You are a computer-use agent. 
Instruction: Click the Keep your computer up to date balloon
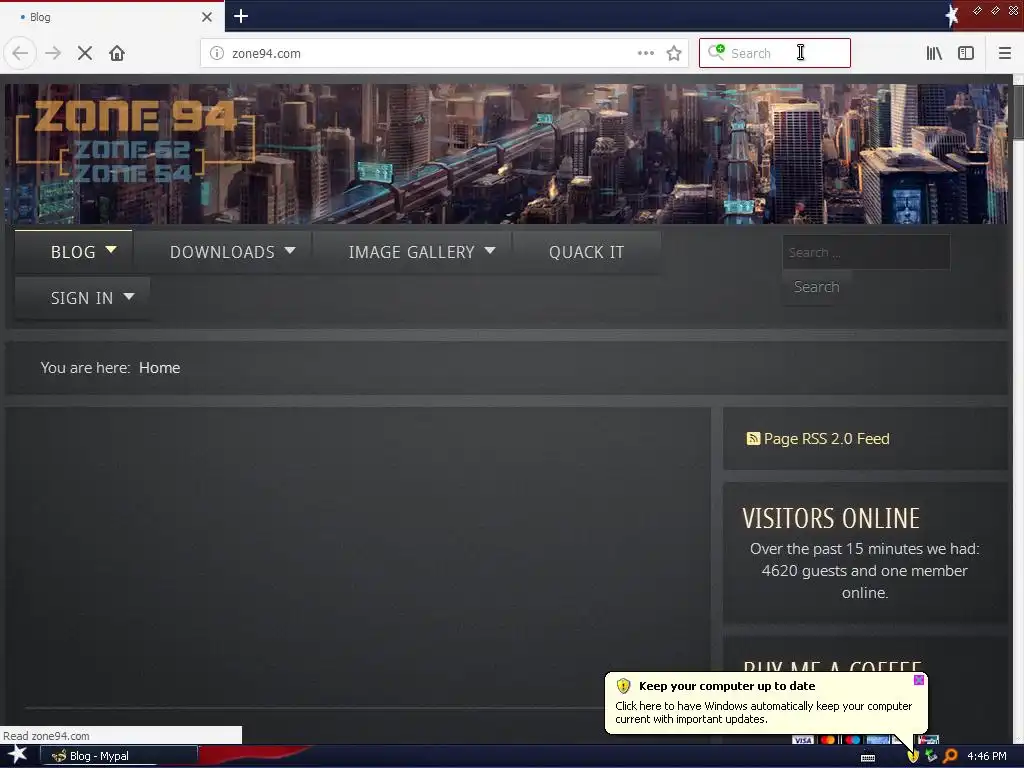pos(766,703)
